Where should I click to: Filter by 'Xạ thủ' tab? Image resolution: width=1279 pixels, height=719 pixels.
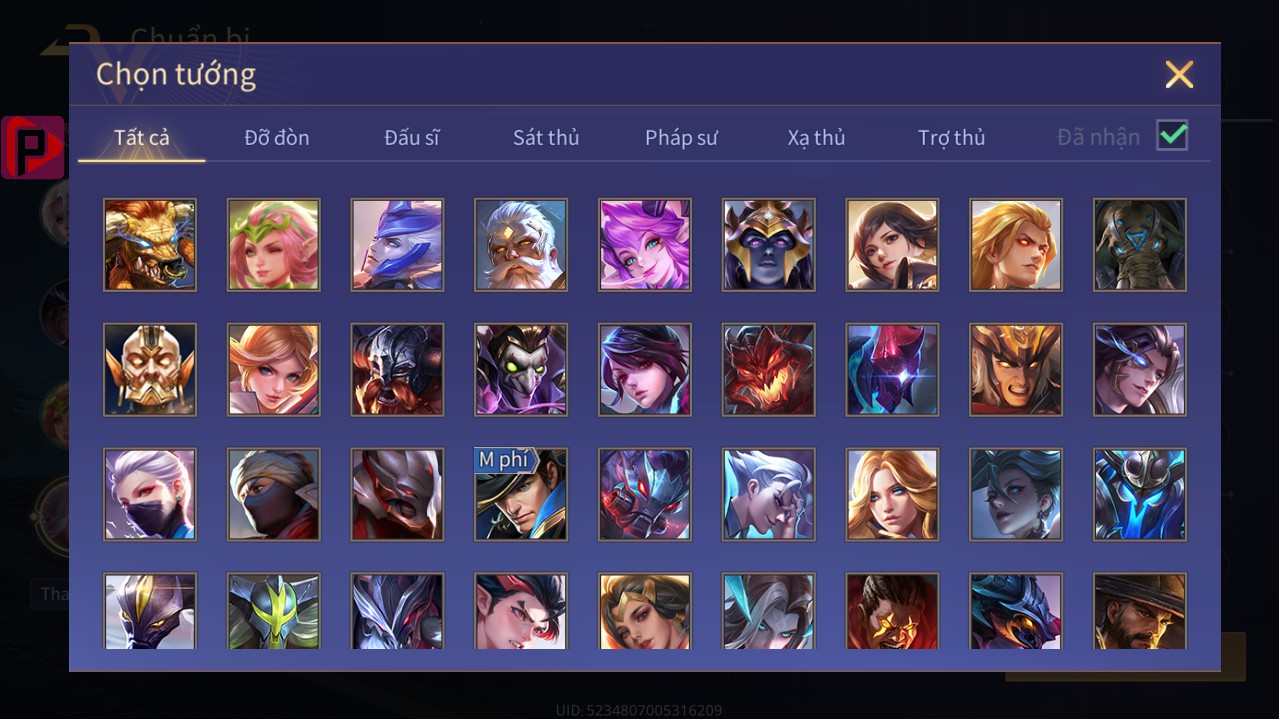(816, 138)
